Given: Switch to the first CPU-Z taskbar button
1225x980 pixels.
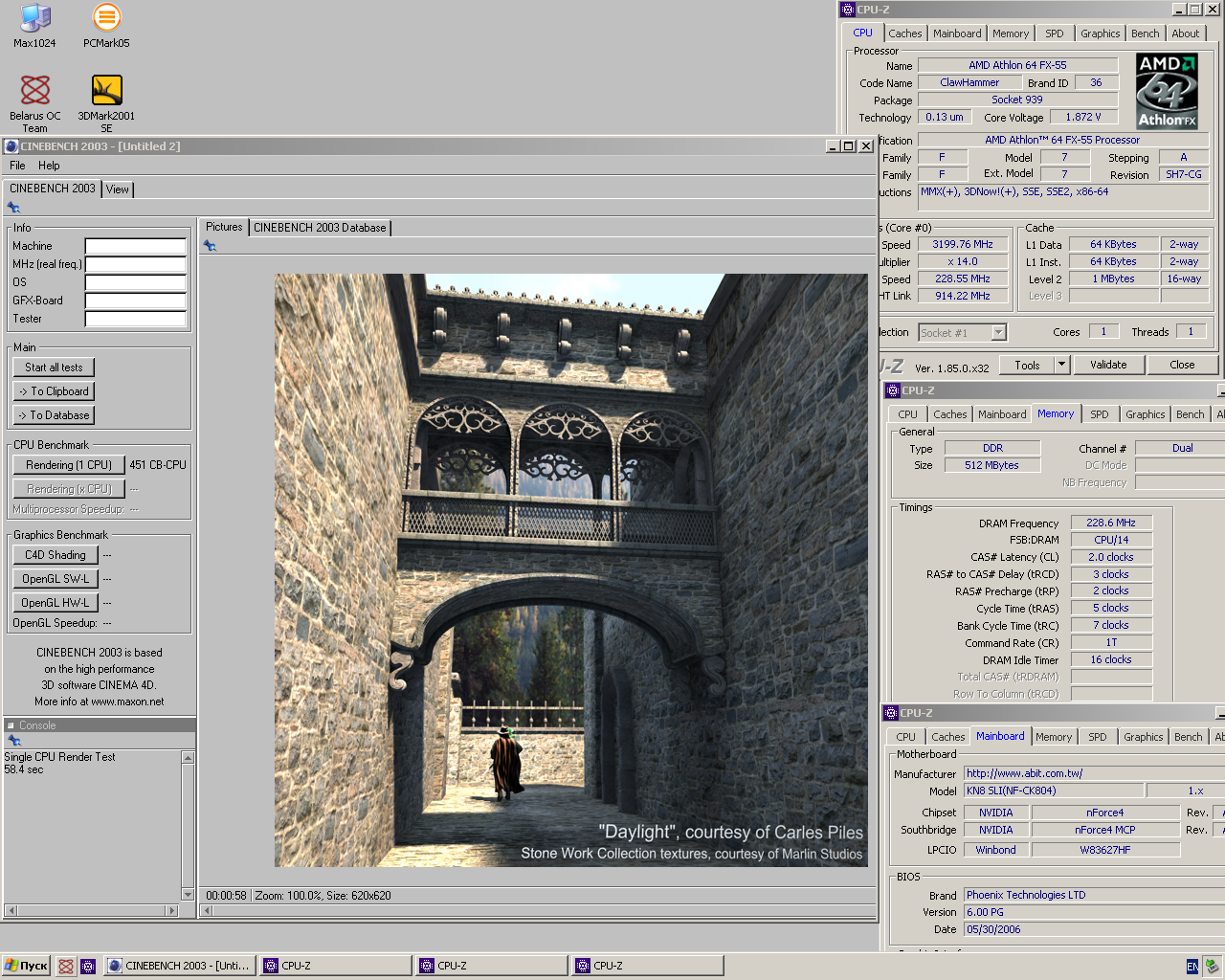Looking at the screenshot, I should click(x=336, y=966).
